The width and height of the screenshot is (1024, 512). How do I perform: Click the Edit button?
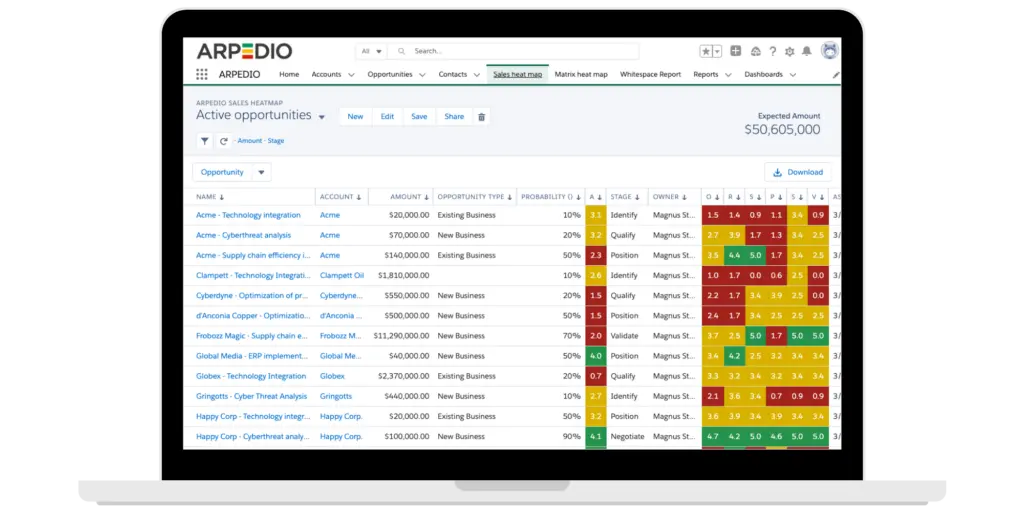(387, 117)
